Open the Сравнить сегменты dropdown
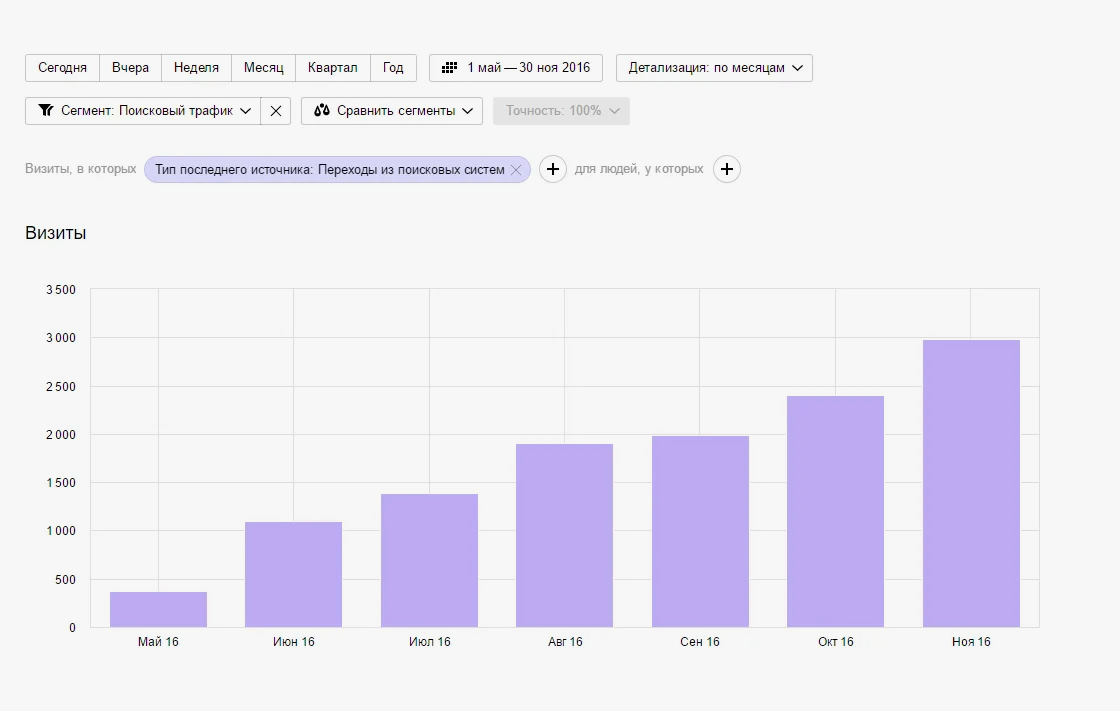Viewport: 1120px width, 711px height. pos(392,111)
